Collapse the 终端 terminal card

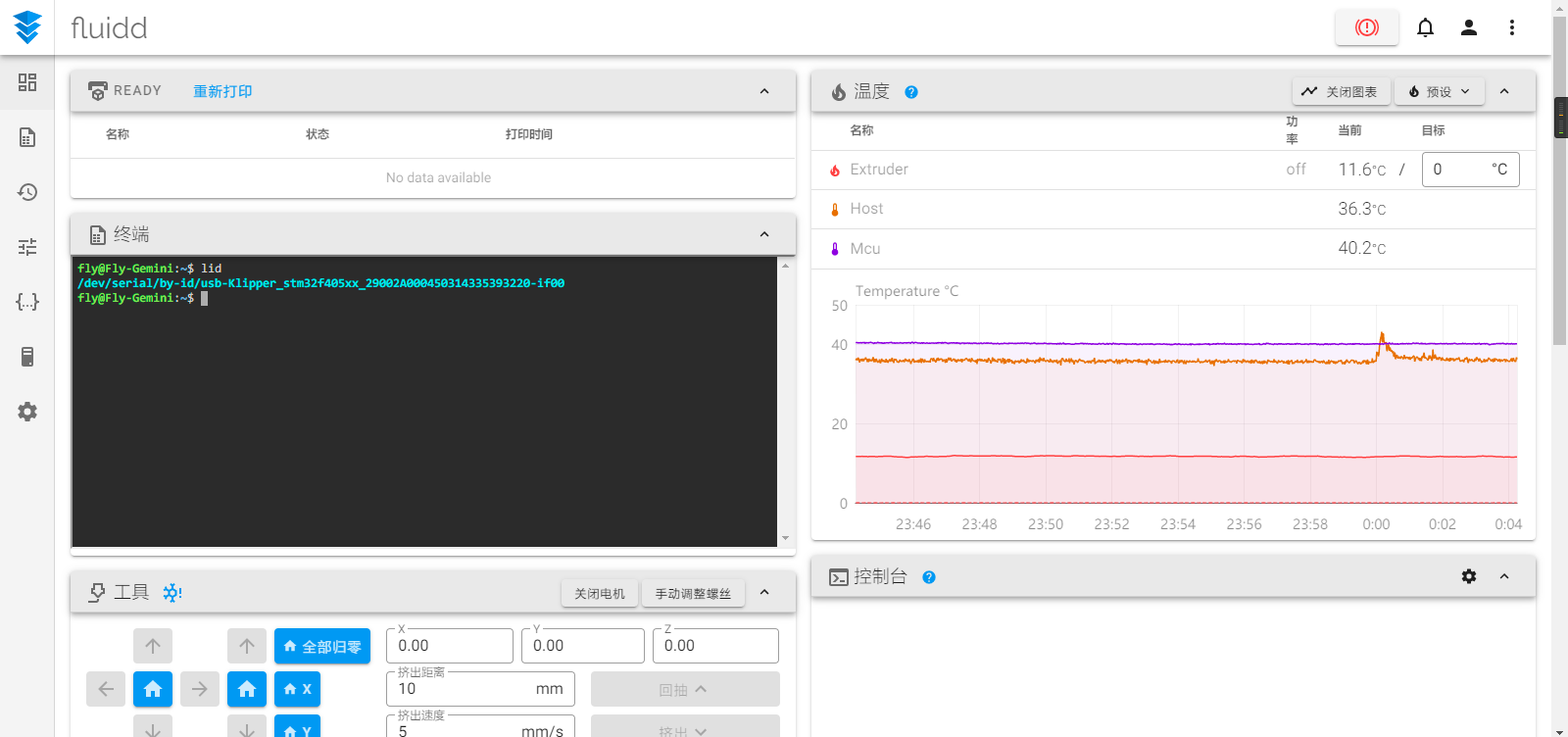(x=764, y=234)
